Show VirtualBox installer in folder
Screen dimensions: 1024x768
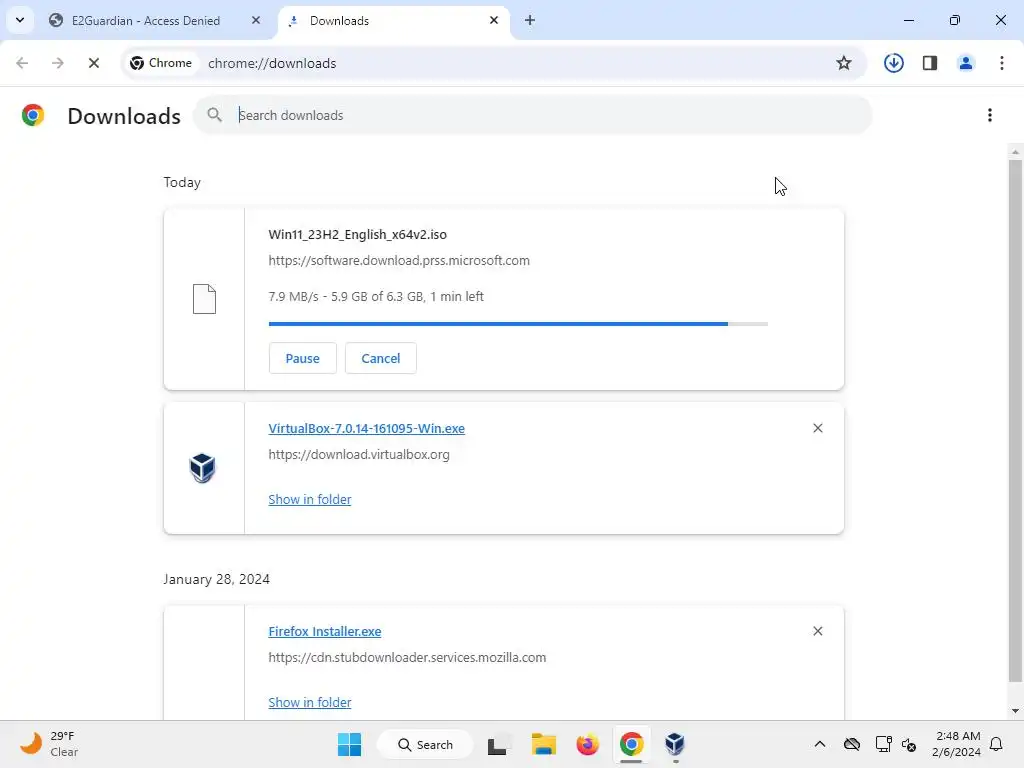pos(310,499)
